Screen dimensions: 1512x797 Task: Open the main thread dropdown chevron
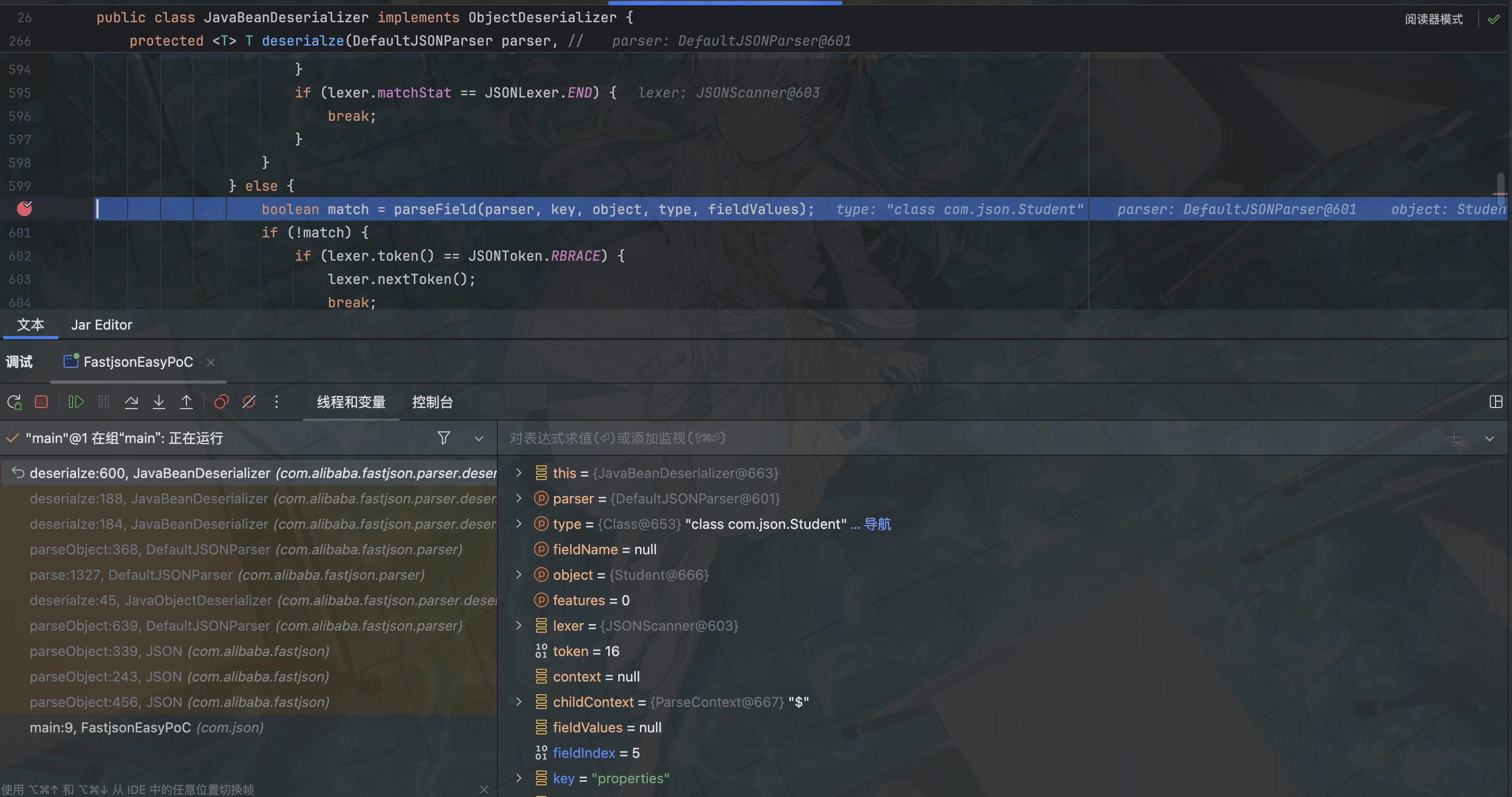tap(478, 439)
